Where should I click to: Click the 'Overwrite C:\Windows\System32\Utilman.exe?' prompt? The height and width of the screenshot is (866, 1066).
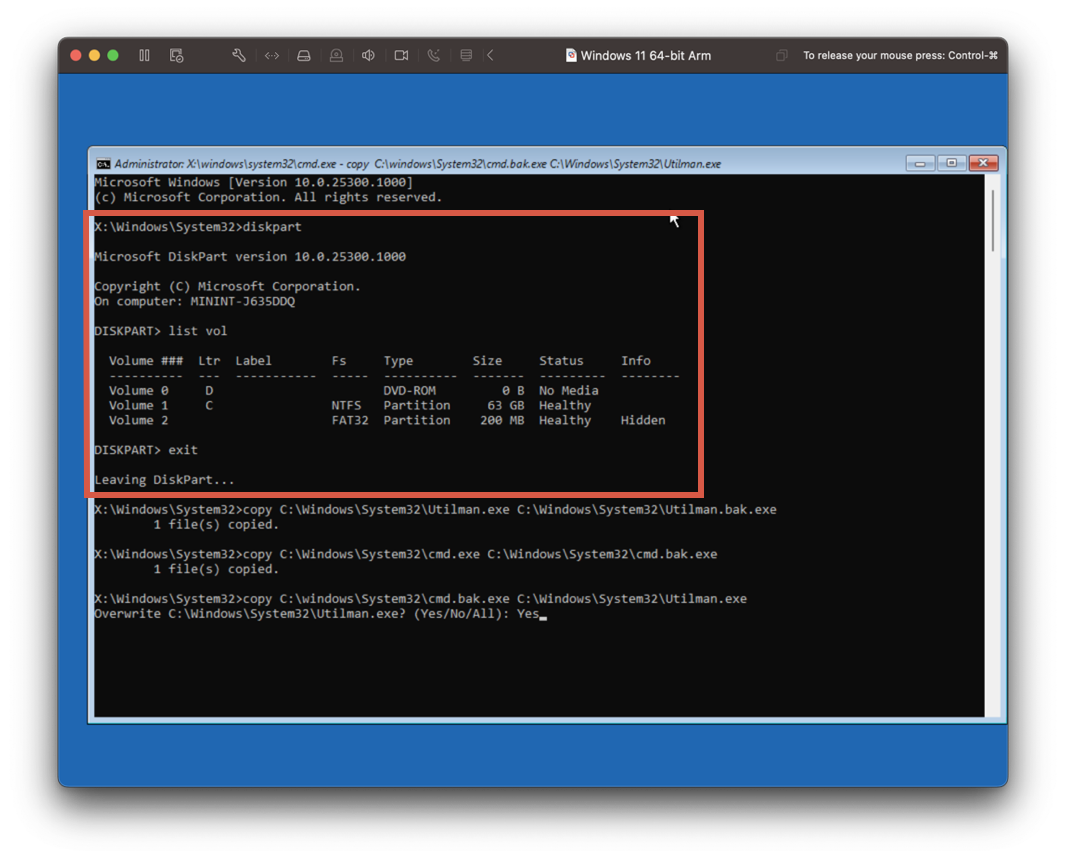[x=250, y=614]
